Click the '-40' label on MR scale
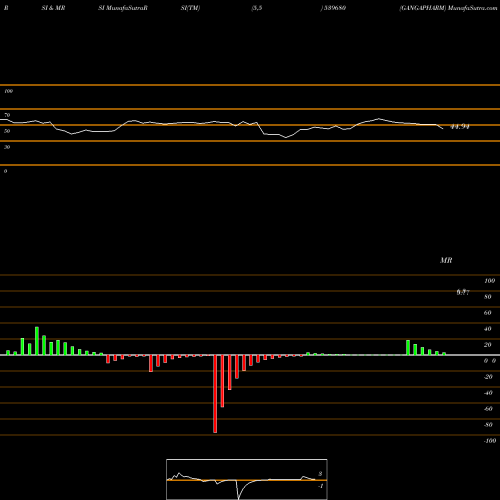 [x=488, y=393]
